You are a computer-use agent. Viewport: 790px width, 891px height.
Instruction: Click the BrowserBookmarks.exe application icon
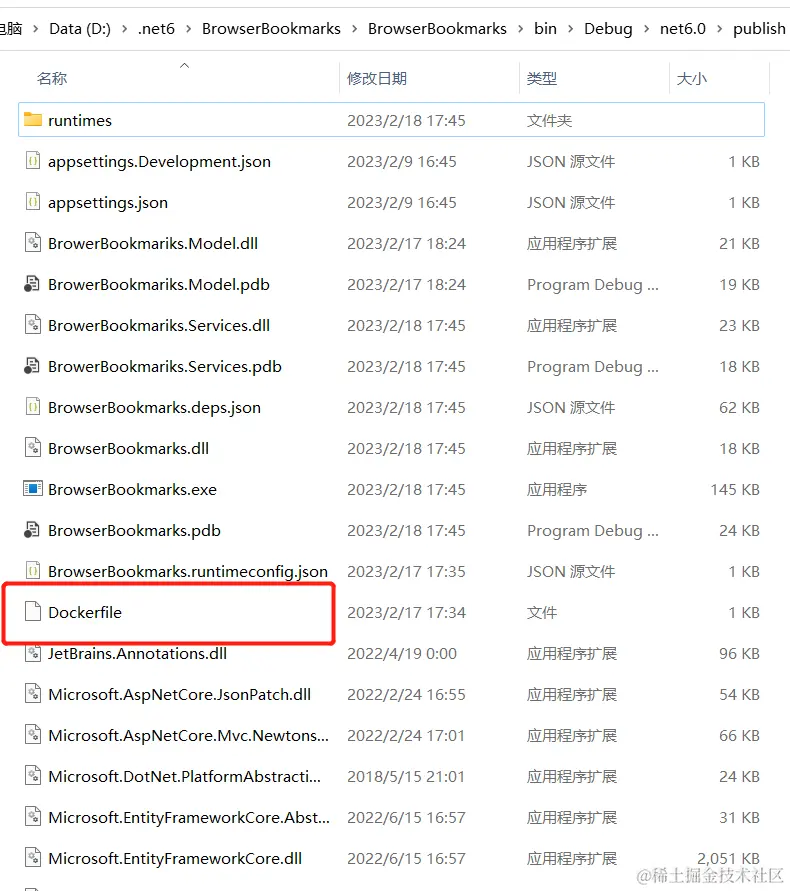click(x=32, y=489)
